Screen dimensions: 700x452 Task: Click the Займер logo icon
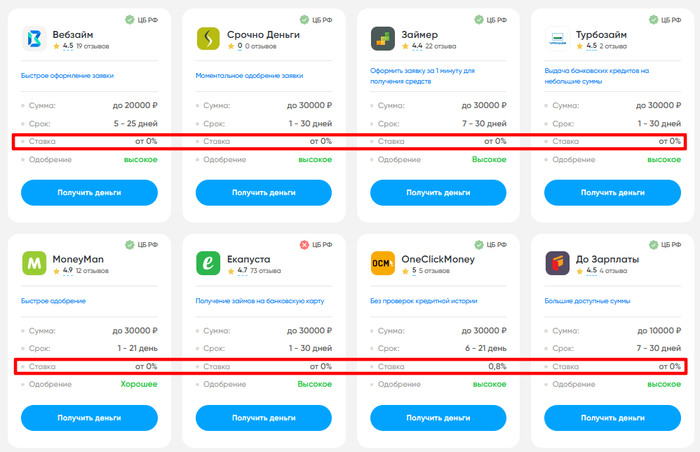(x=384, y=39)
